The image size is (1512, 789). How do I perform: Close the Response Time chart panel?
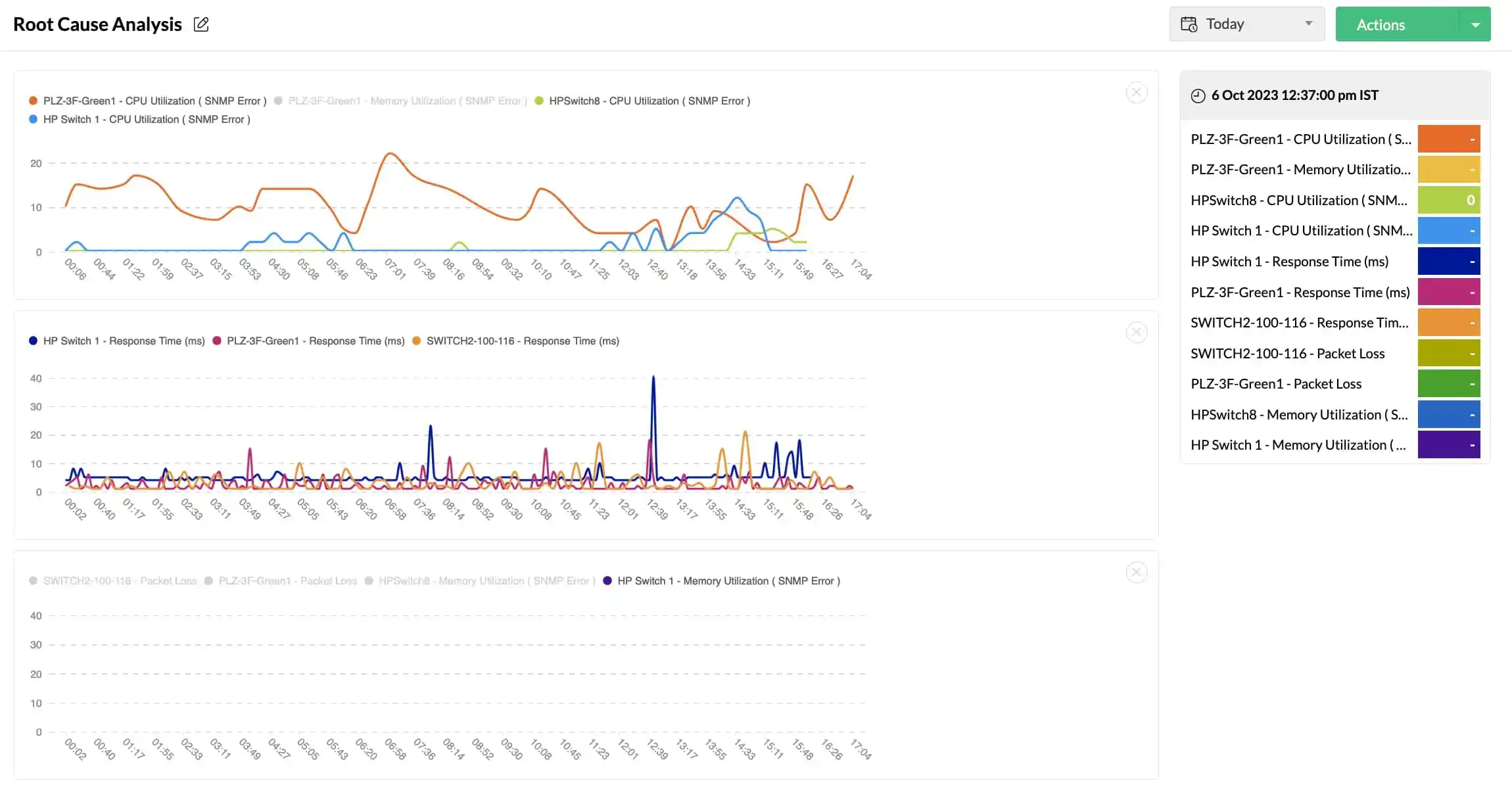pos(1137,333)
